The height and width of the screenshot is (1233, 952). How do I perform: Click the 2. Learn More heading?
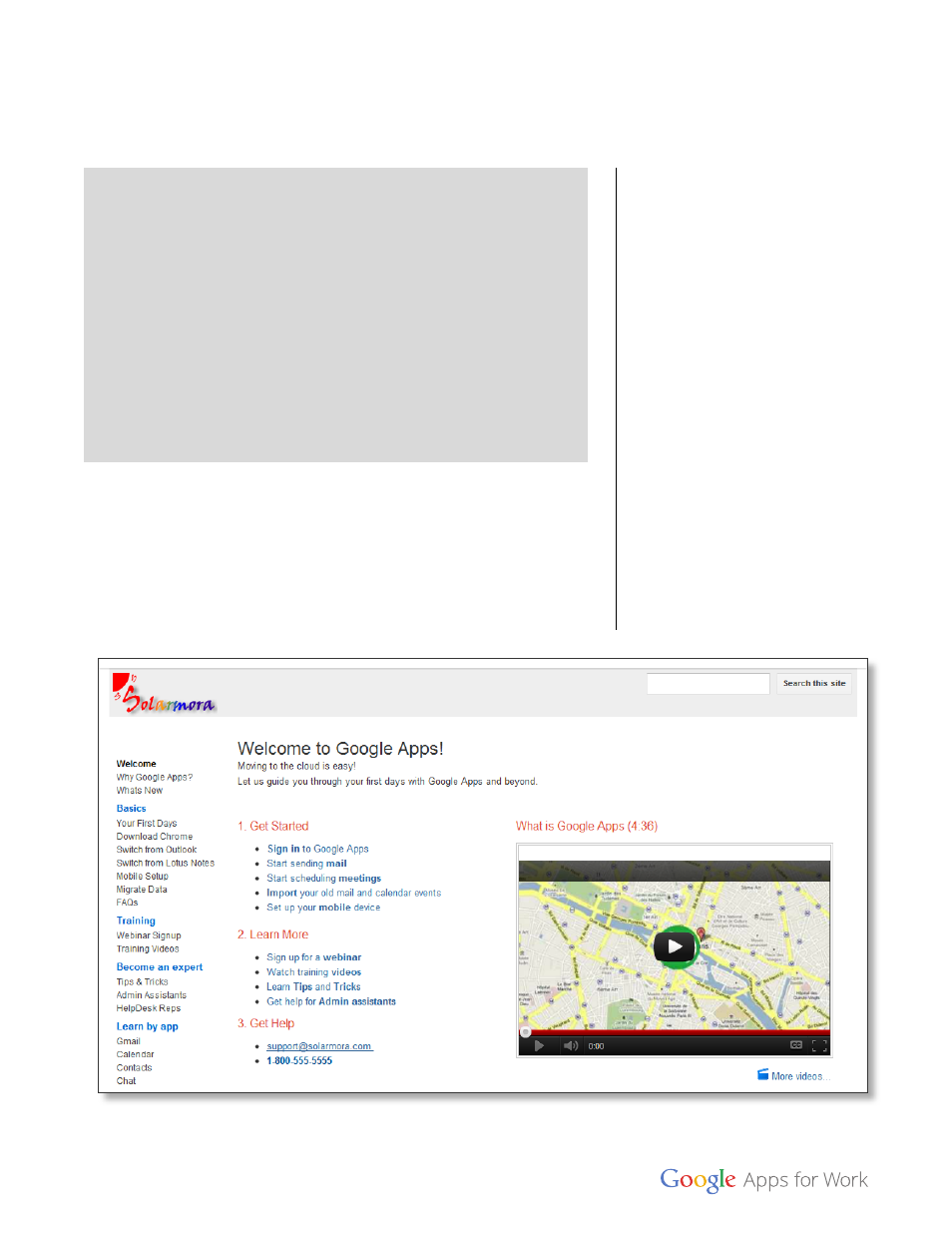(x=273, y=934)
